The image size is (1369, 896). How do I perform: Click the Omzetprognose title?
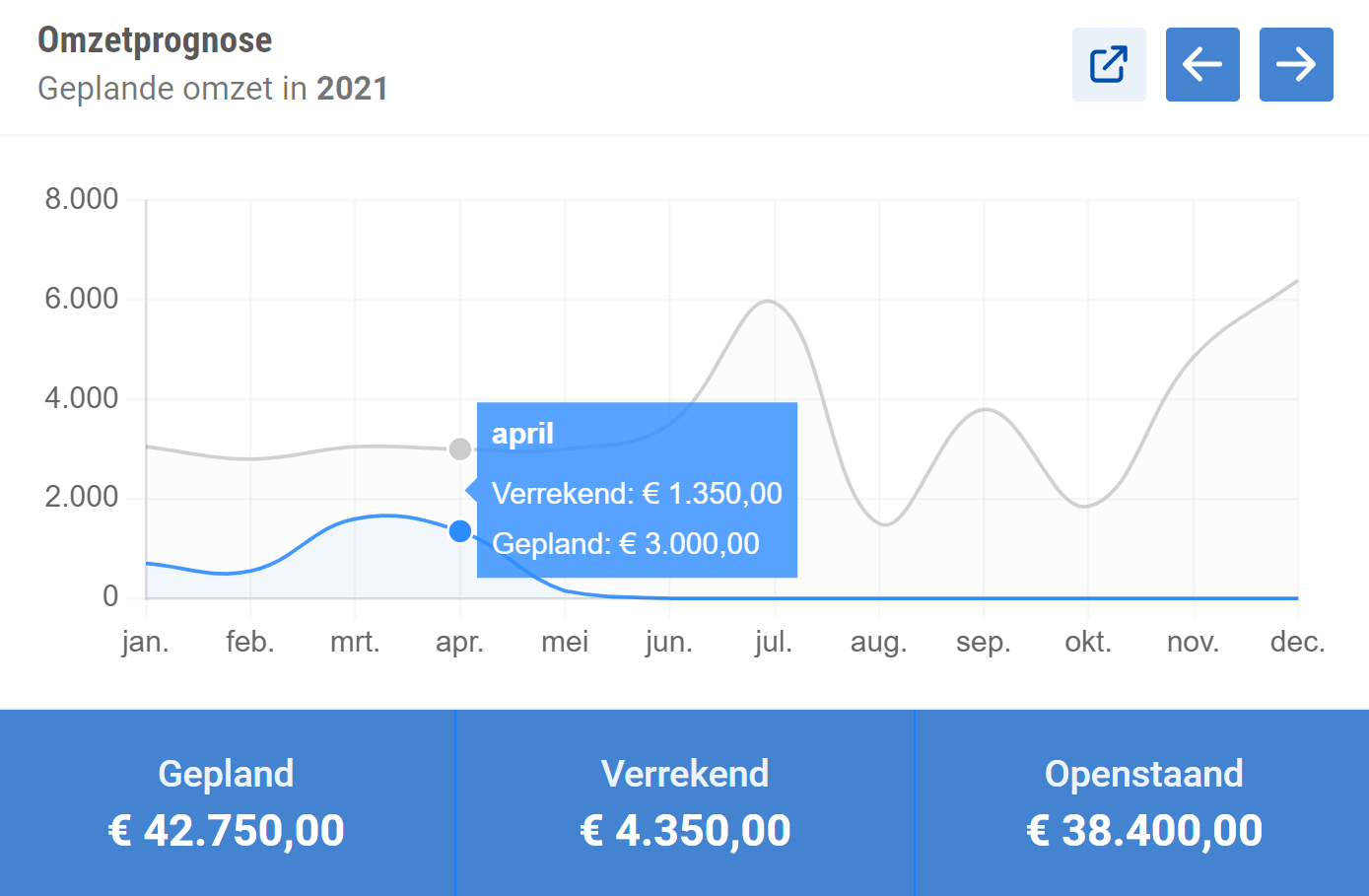pos(155,40)
